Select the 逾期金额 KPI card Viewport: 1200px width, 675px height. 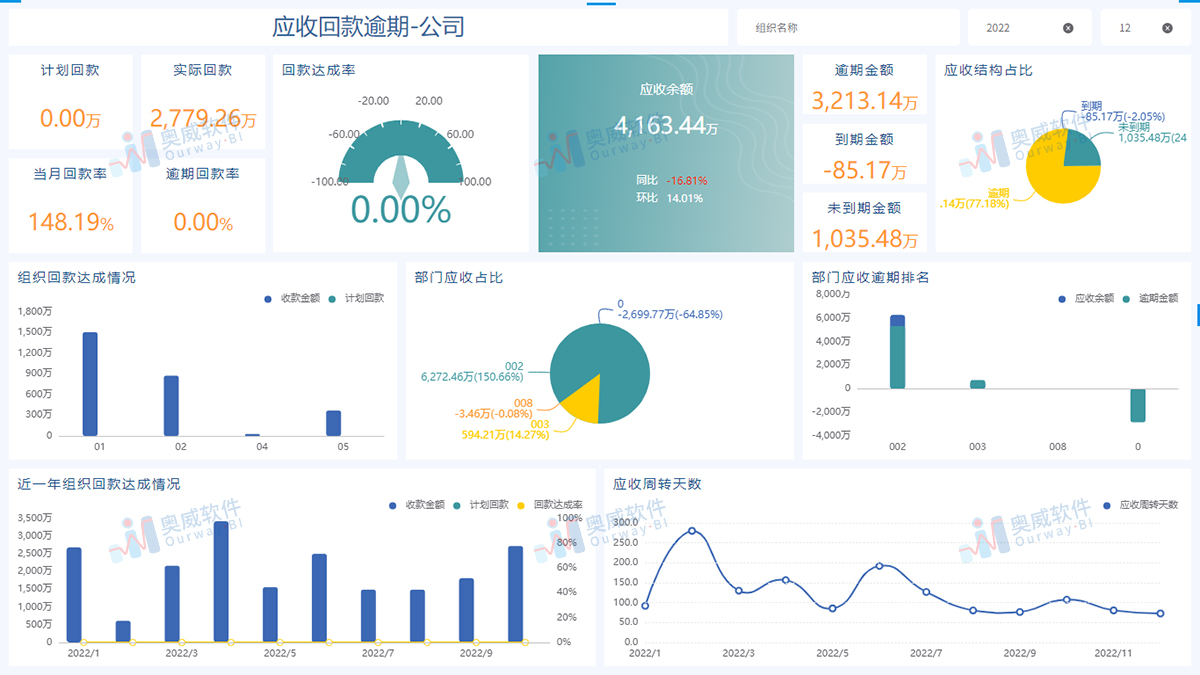[x=864, y=86]
